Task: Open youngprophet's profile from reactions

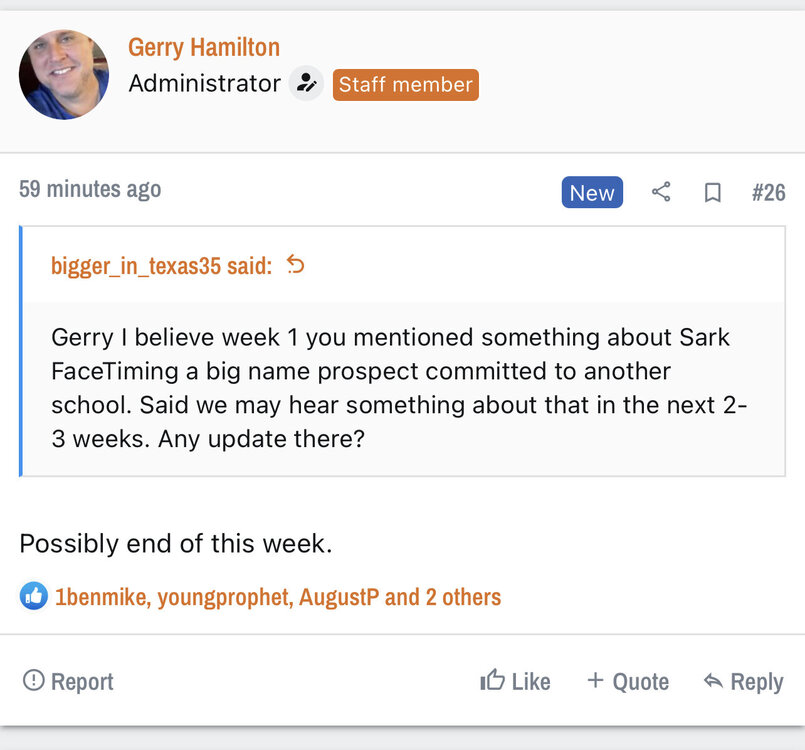Action: point(224,597)
